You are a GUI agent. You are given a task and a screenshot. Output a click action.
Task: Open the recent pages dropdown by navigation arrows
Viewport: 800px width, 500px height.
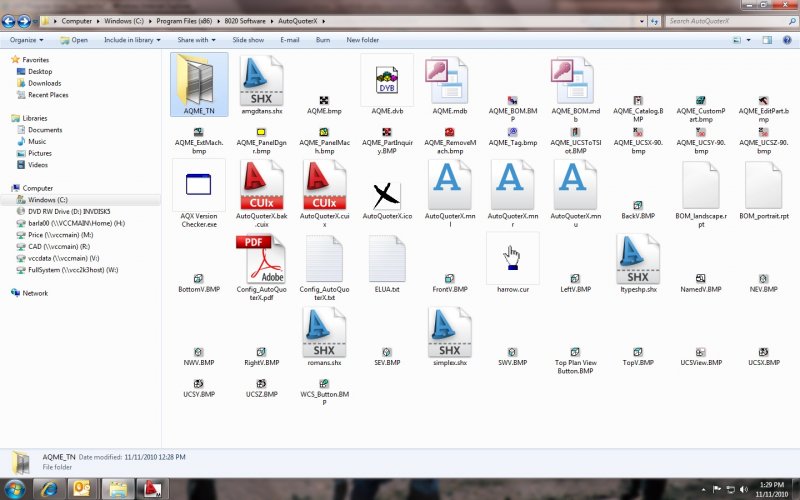coord(35,21)
